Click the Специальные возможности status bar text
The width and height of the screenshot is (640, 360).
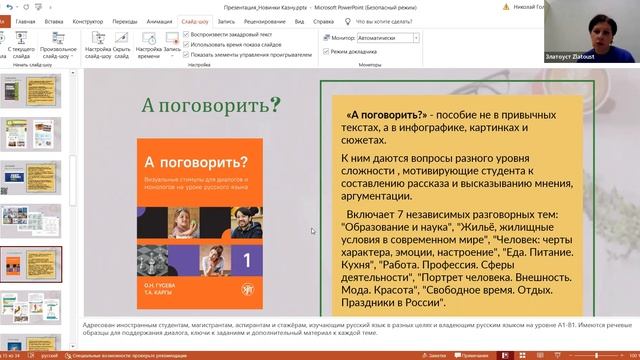(129, 356)
